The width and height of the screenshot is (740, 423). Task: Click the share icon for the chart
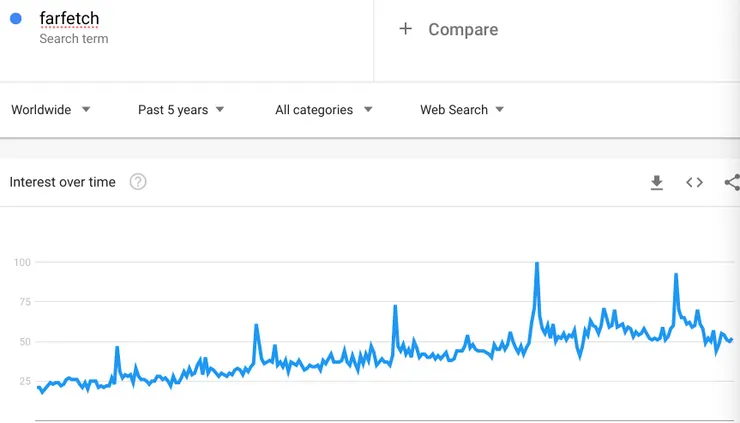732,182
